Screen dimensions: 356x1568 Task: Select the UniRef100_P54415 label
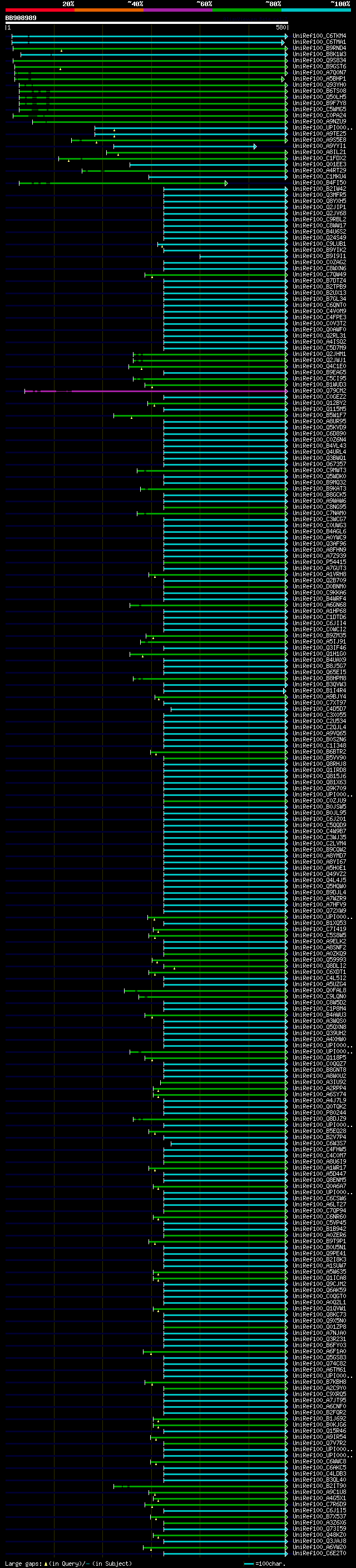click(x=319, y=562)
